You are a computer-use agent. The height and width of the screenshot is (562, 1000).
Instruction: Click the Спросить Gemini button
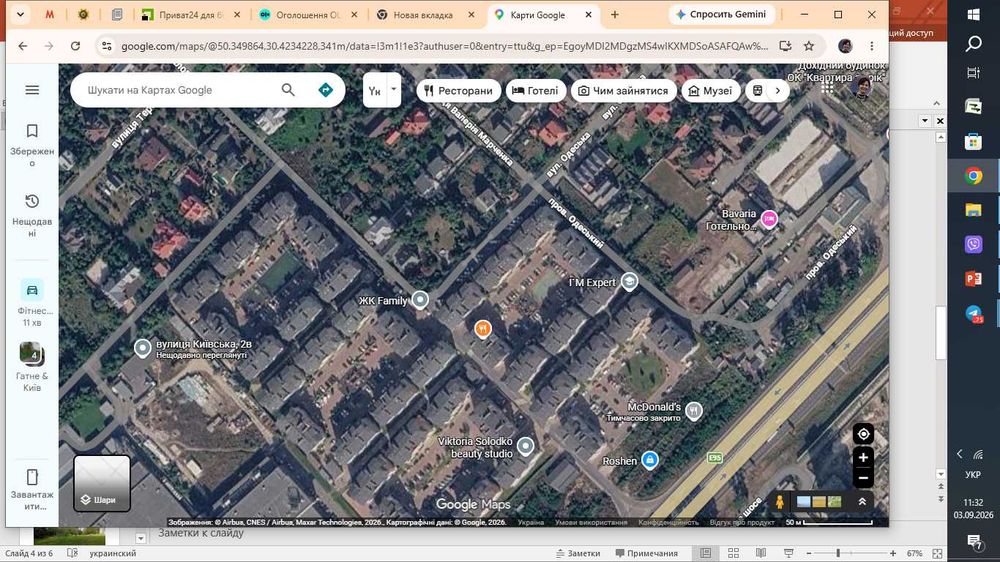(x=721, y=15)
